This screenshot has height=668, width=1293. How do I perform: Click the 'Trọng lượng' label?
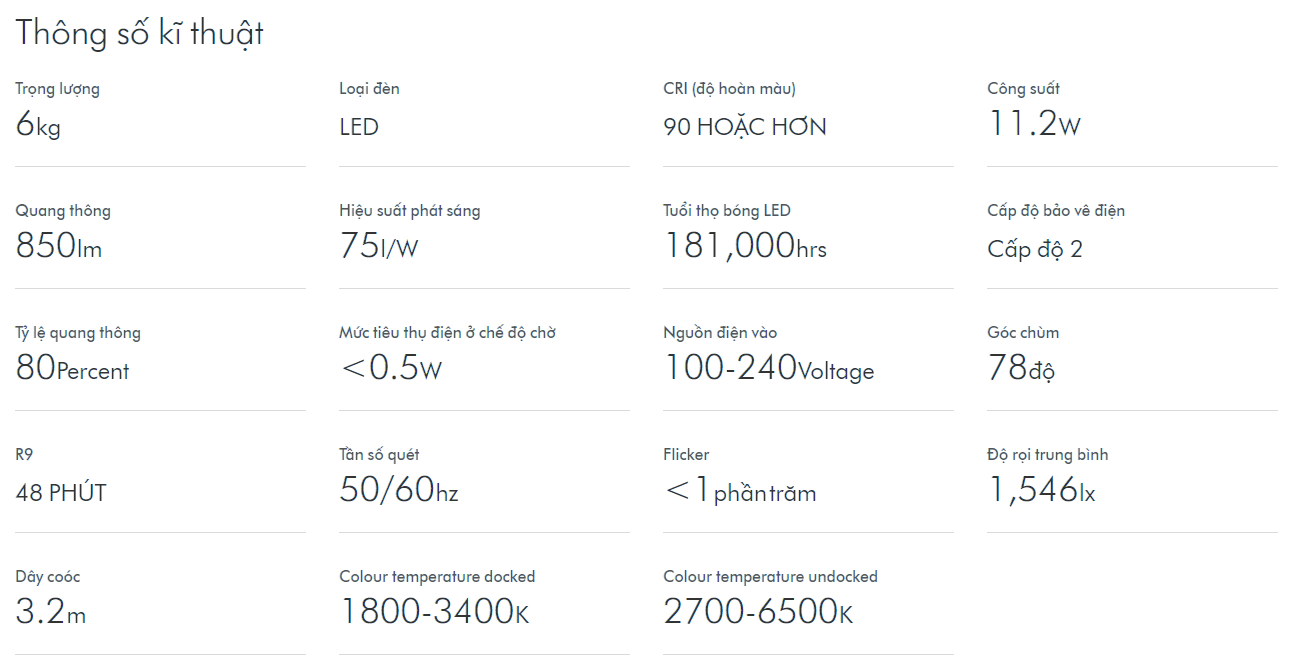point(57,89)
